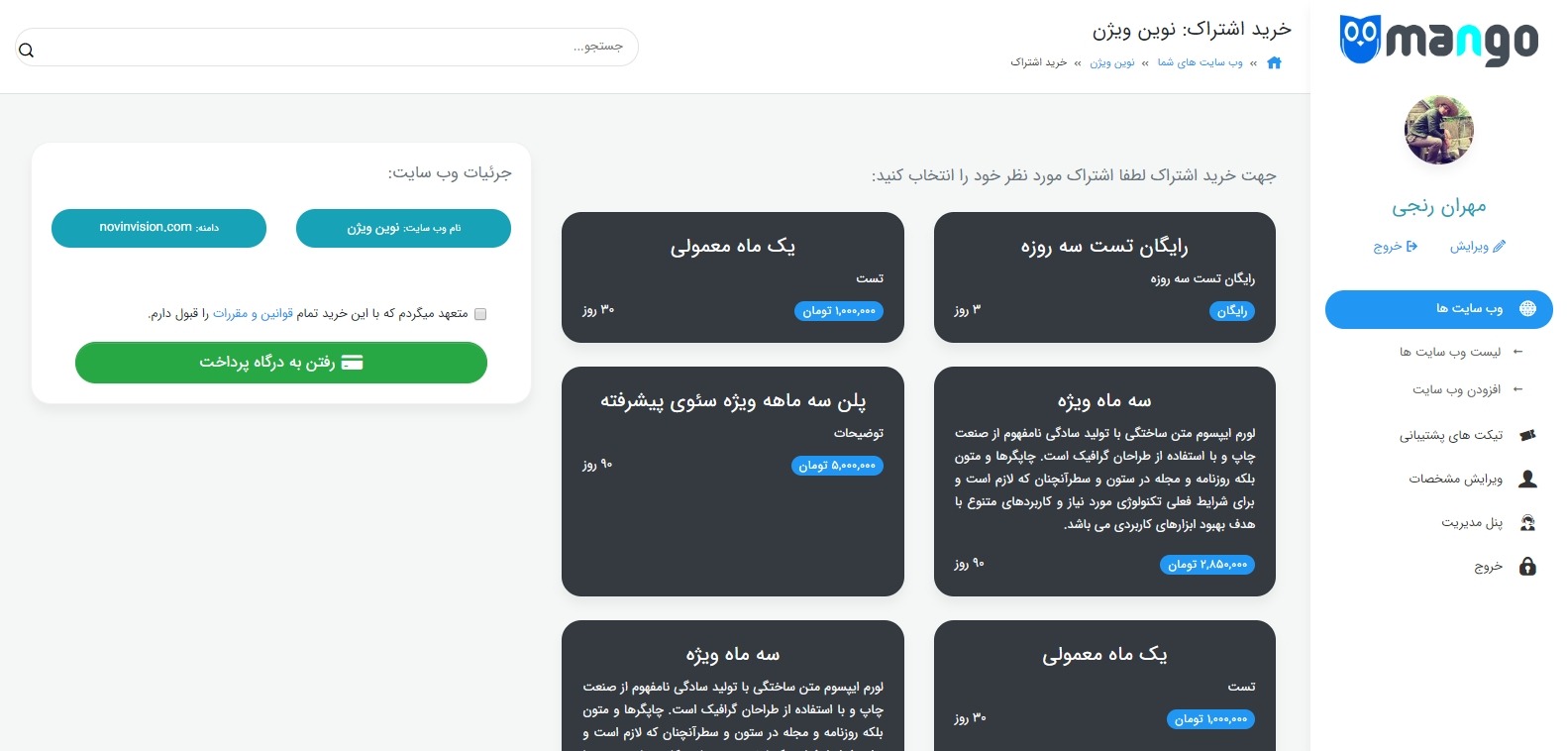Open the وب سایت ها sidebar menu
This screenshot has height=751, width=1568.
coord(1438,309)
